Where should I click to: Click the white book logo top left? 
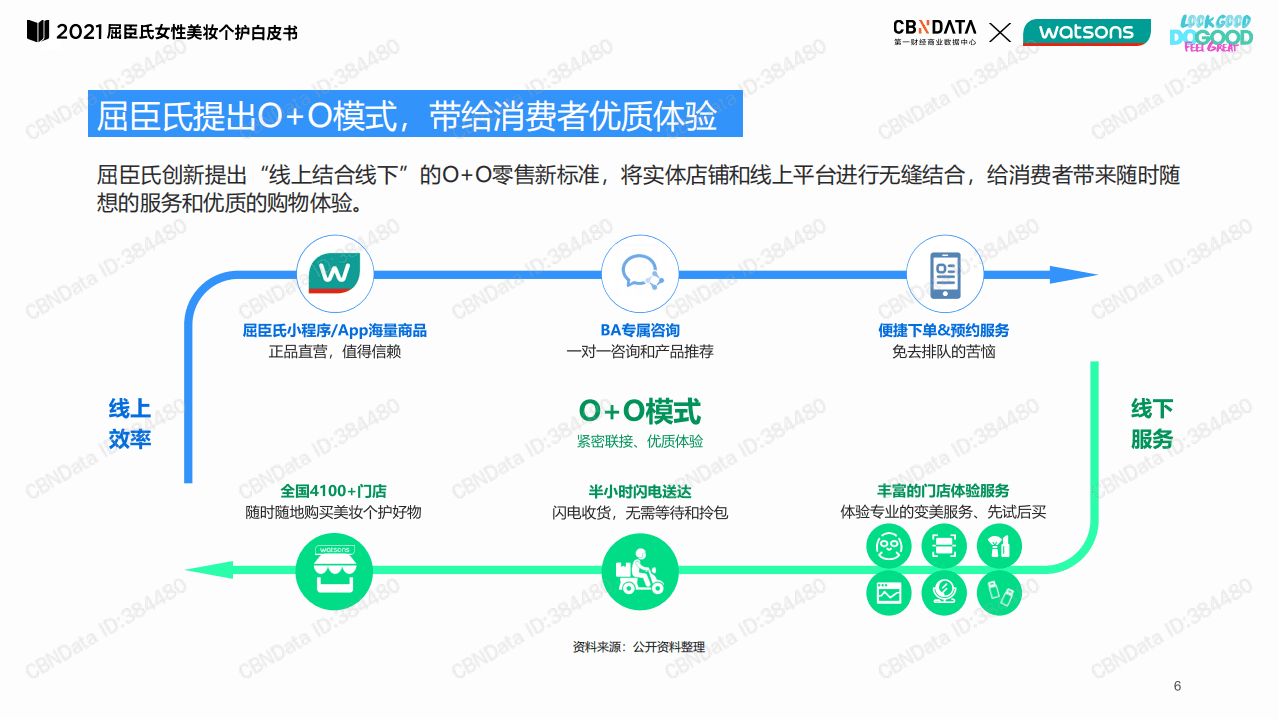[39, 31]
